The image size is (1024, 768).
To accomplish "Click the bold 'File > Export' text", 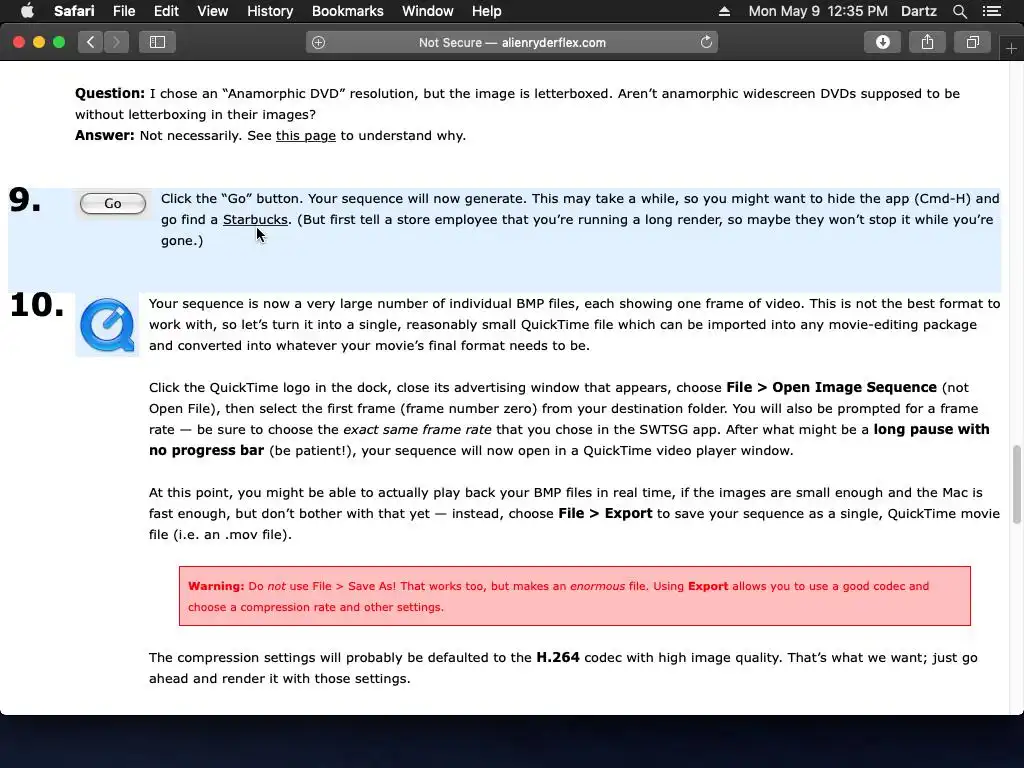I will [x=605, y=513].
